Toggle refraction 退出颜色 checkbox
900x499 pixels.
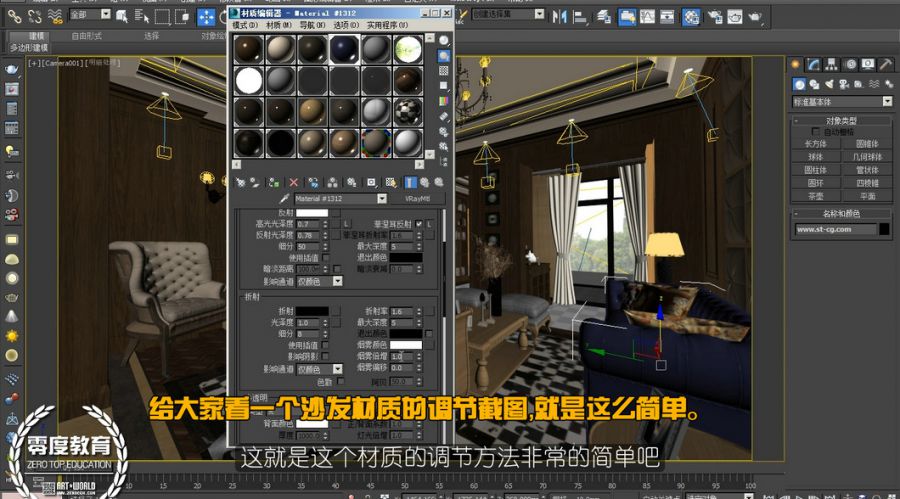(429, 334)
